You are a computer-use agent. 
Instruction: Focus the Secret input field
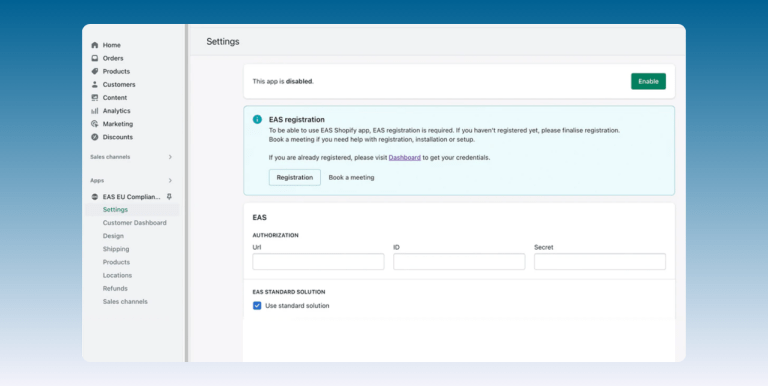(x=600, y=262)
